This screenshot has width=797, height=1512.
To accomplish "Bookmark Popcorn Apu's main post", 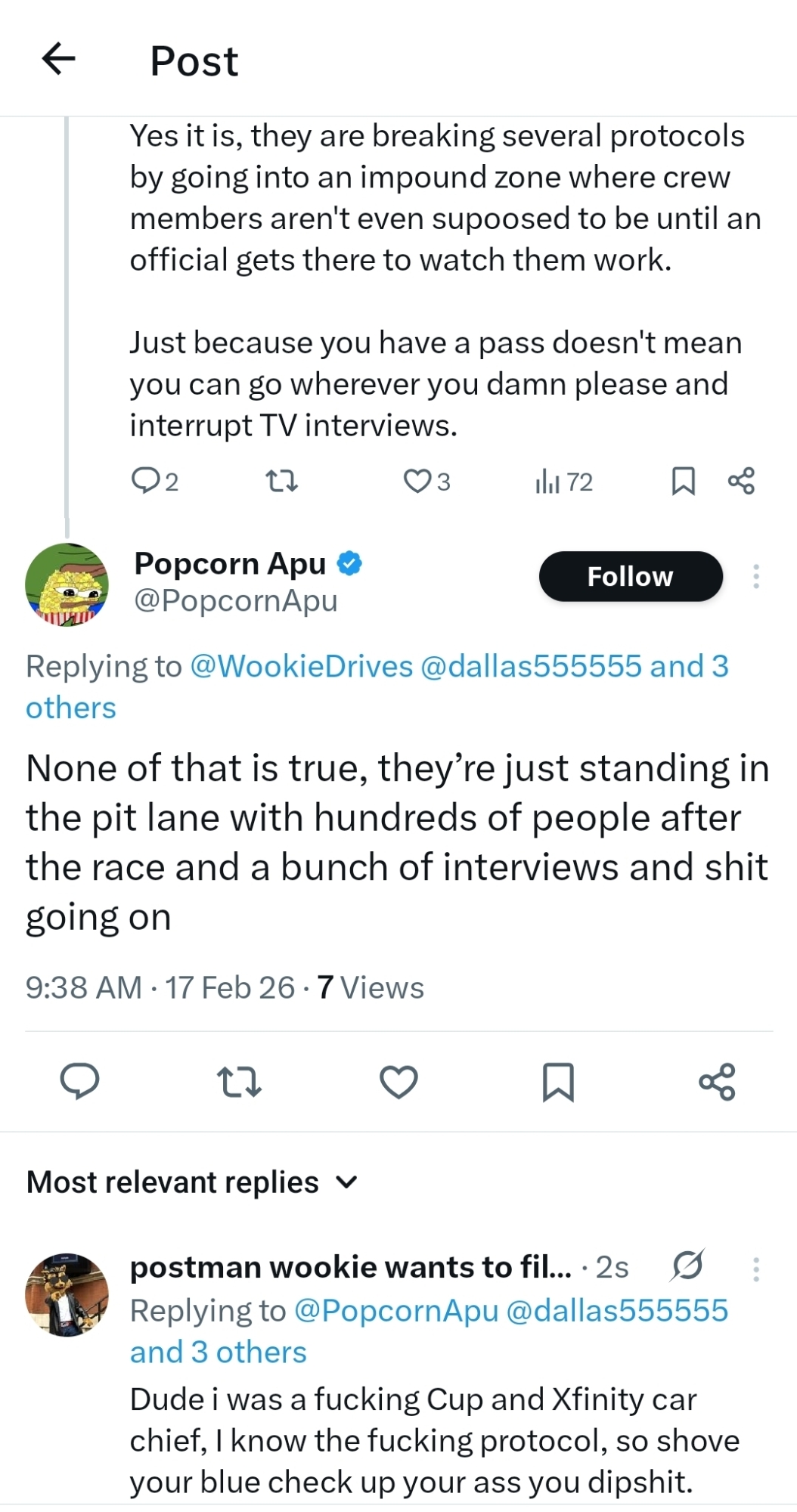I will (558, 1082).
